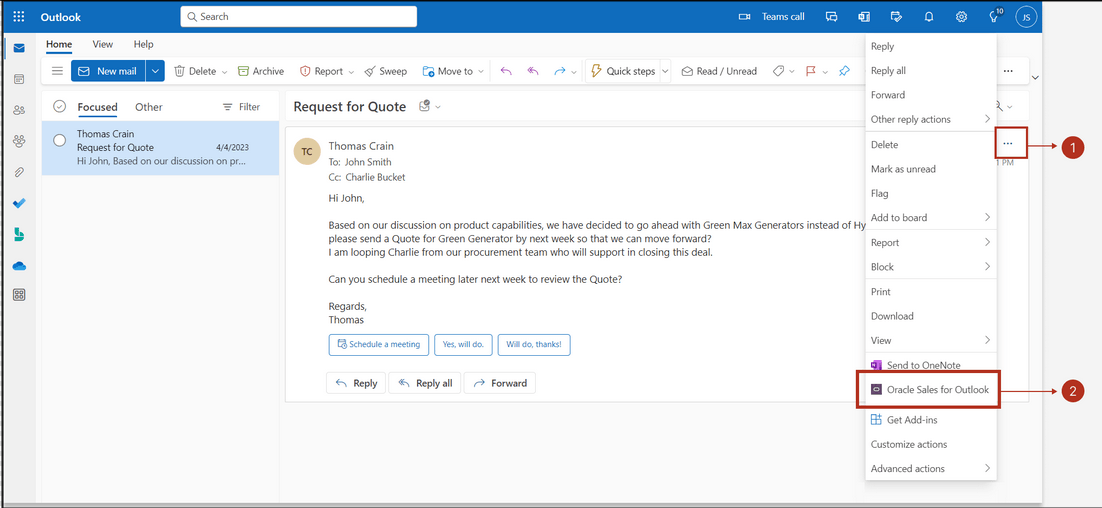Expand the Categorize tag dropdown arrow

pyautogui.click(x=792, y=72)
